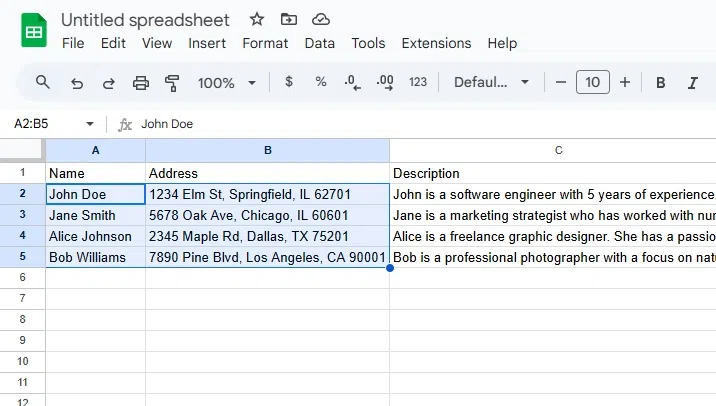Click the move to folder icon
The width and height of the screenshot is (716, 406).
click(x=289, y=19)
